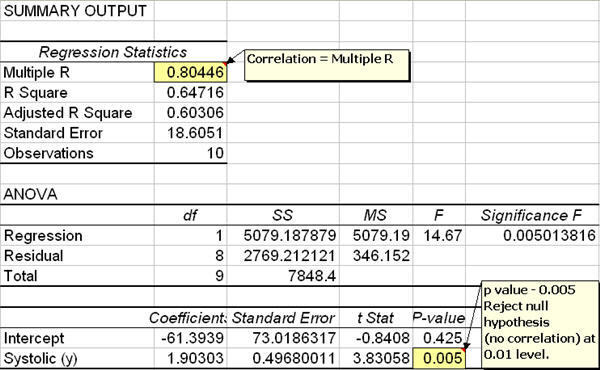This screenshot has width=600, height=370.
Task: Click the df column header
Action: 191,215
